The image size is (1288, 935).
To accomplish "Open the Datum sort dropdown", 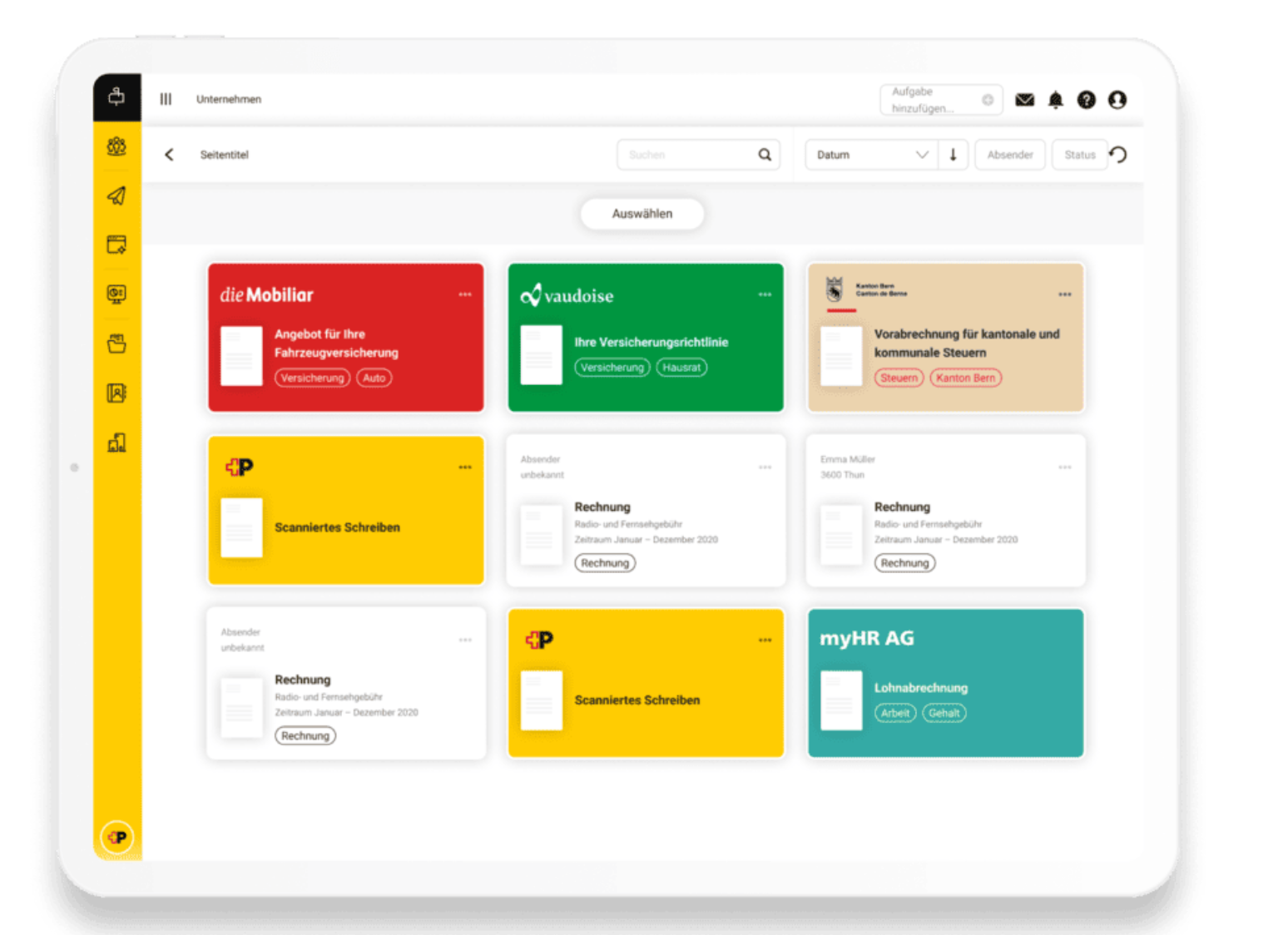I will pos(872,155).
